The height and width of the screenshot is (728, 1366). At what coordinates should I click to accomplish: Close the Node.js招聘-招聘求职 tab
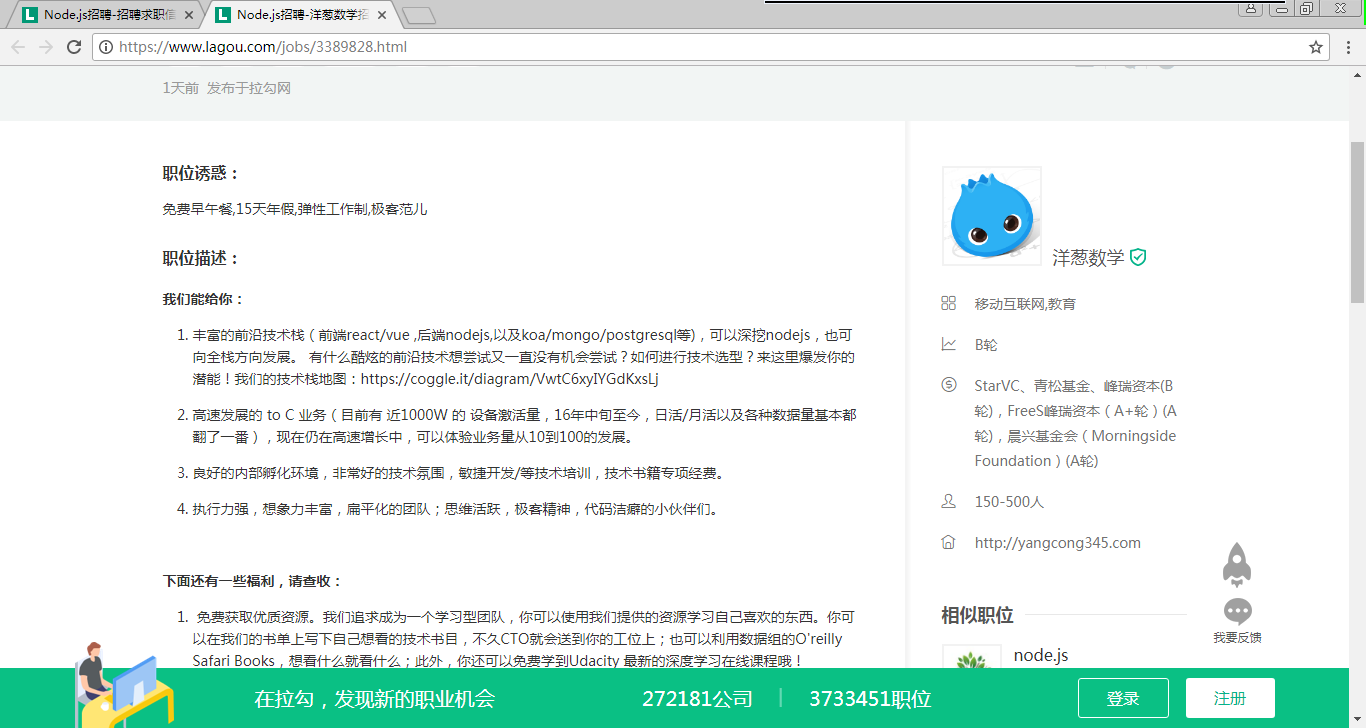tap(189, 15)
